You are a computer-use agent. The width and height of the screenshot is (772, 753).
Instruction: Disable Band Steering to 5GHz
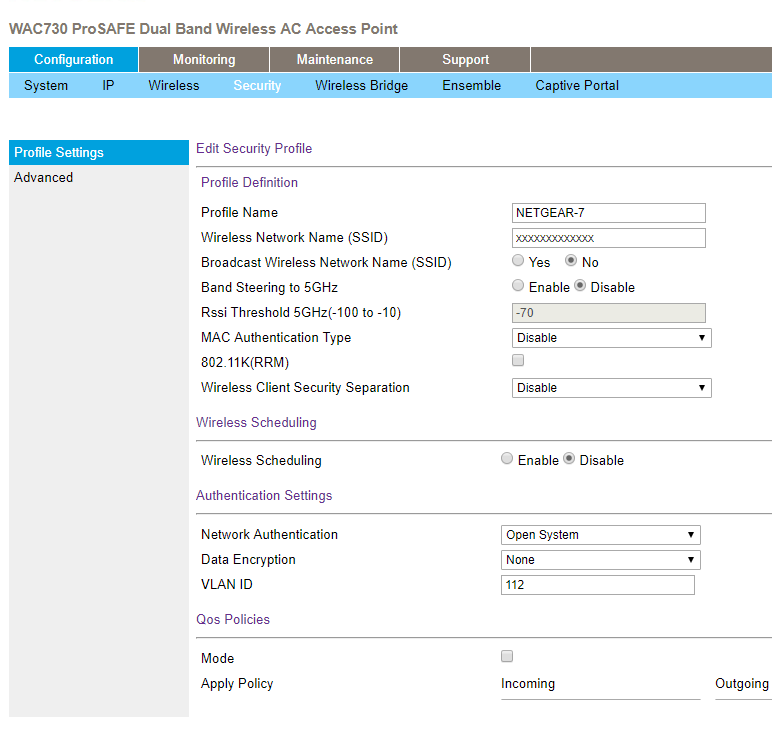[580, 286]
